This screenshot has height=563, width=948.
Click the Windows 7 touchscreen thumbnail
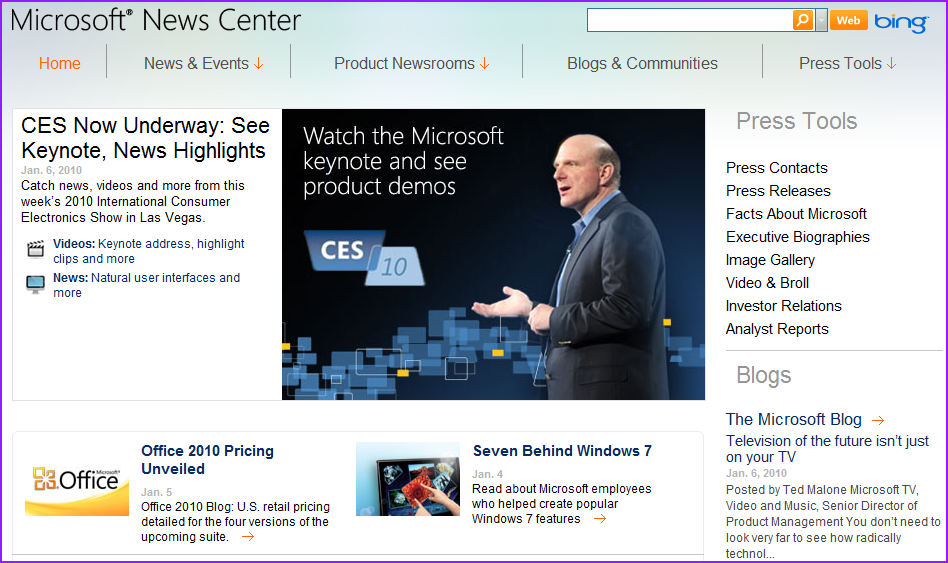[x=408, y=479]
